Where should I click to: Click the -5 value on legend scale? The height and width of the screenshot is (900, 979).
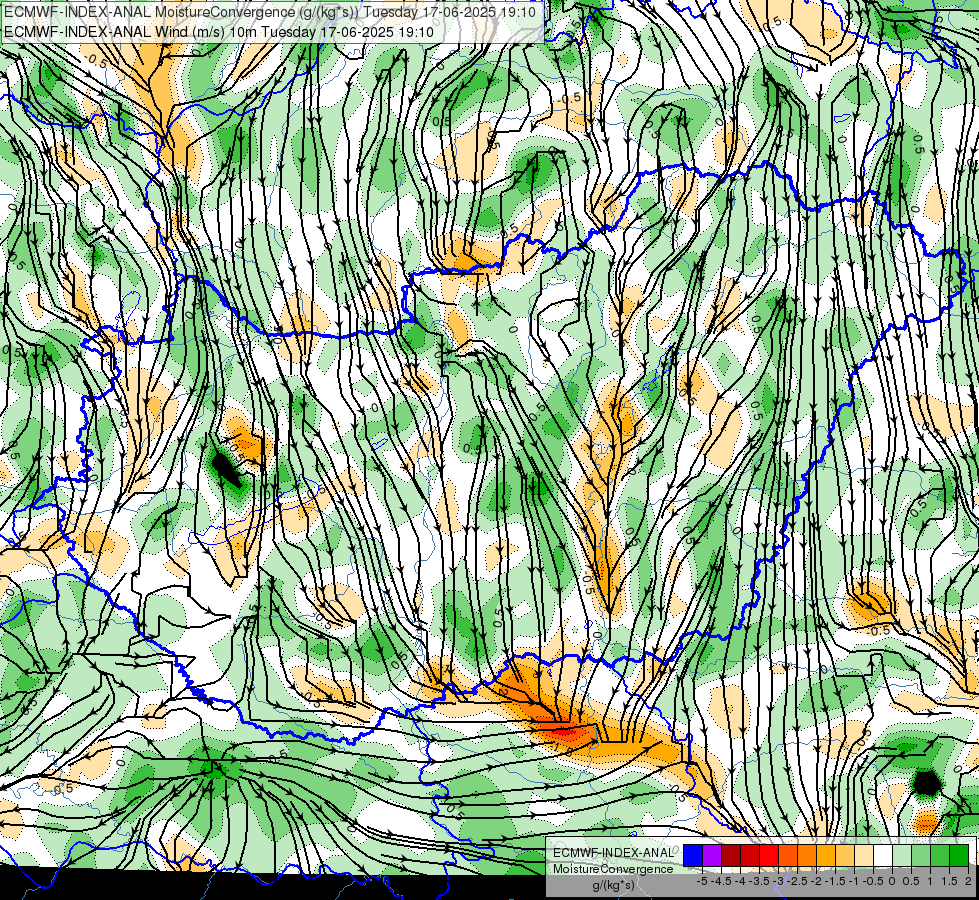702,881
